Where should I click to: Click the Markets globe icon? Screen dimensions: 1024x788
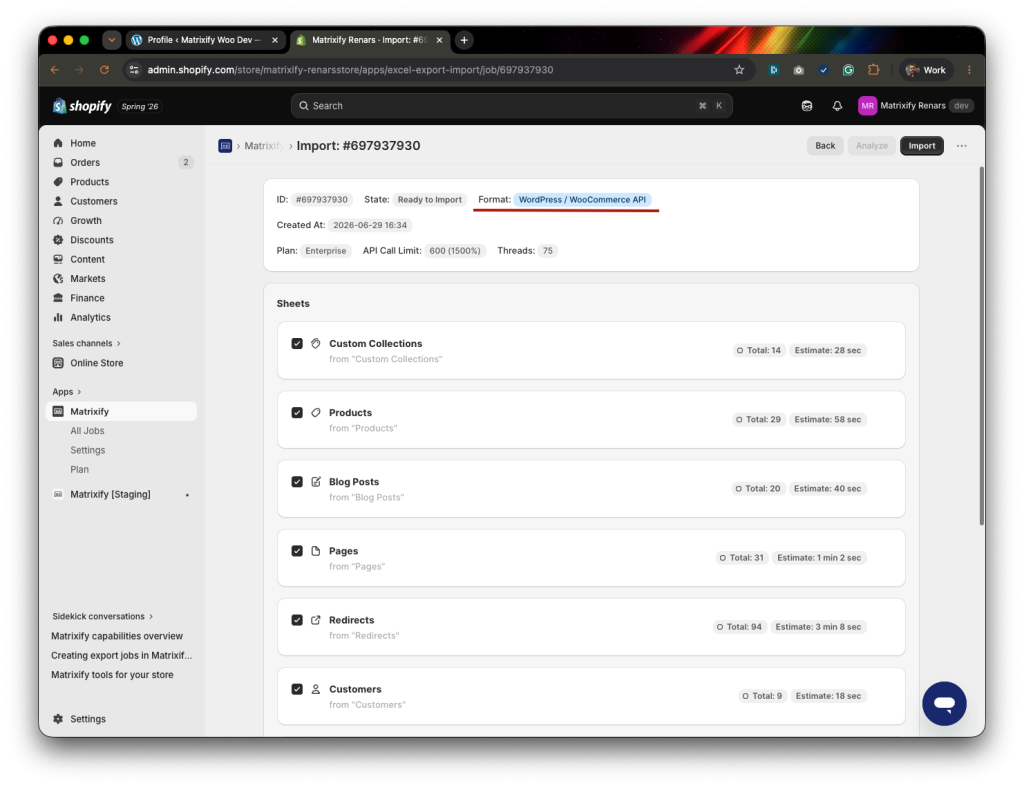point(58,279)
